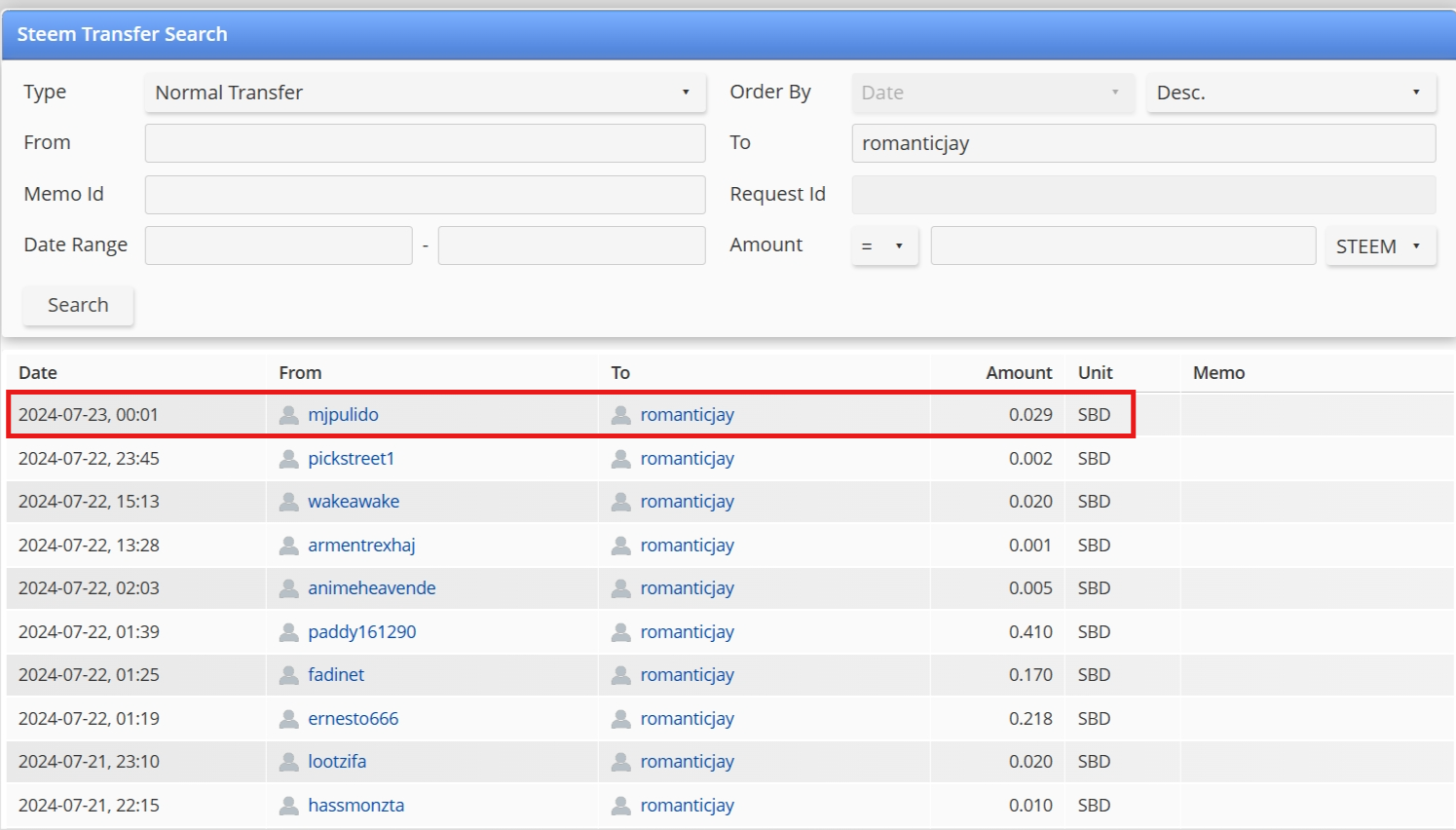Click the amount 0.218

(x=1030, y=719)
